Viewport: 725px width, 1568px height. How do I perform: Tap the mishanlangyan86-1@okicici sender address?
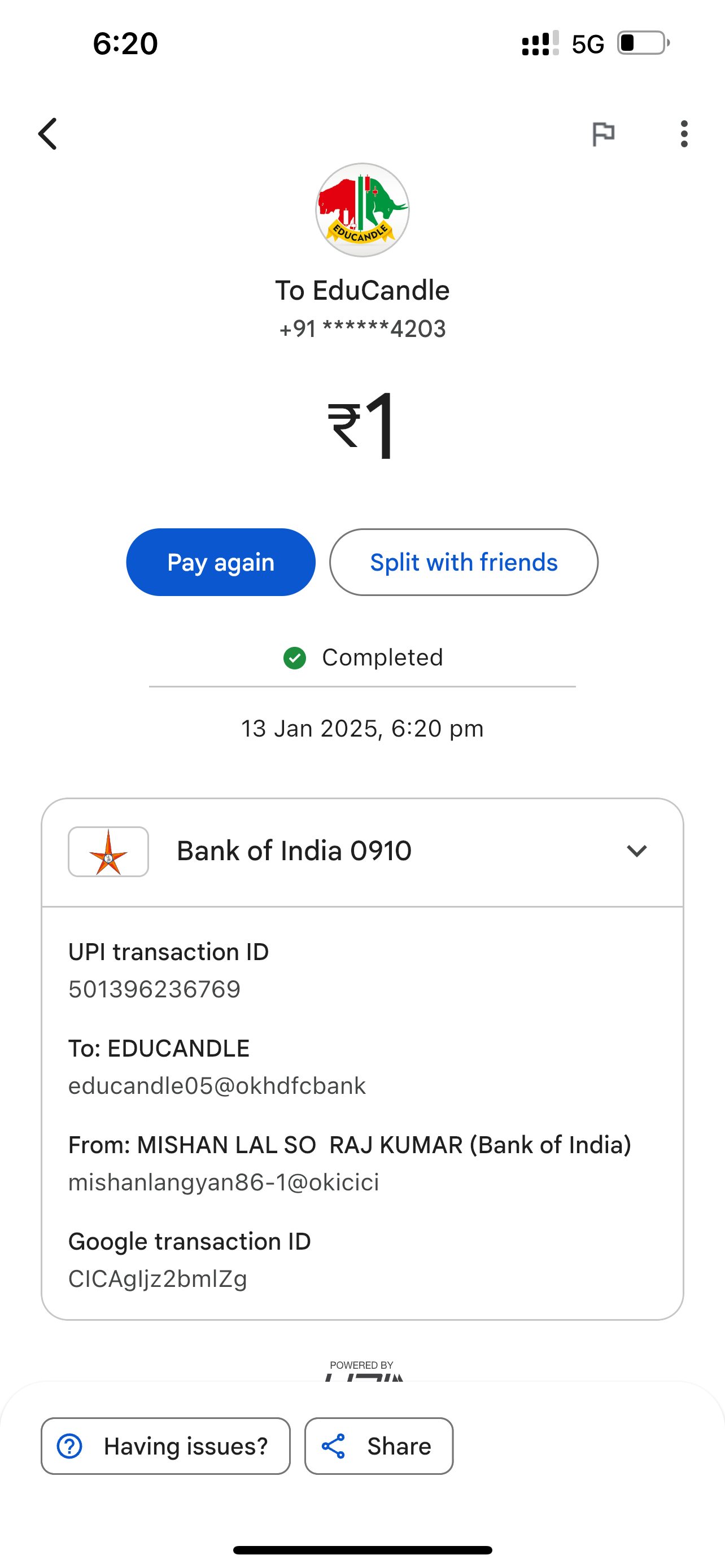224,1182
